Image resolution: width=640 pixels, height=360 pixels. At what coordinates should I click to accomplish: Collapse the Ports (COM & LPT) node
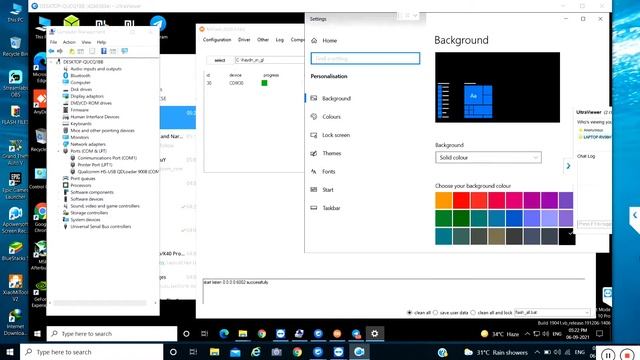click(x=59, y=151)
